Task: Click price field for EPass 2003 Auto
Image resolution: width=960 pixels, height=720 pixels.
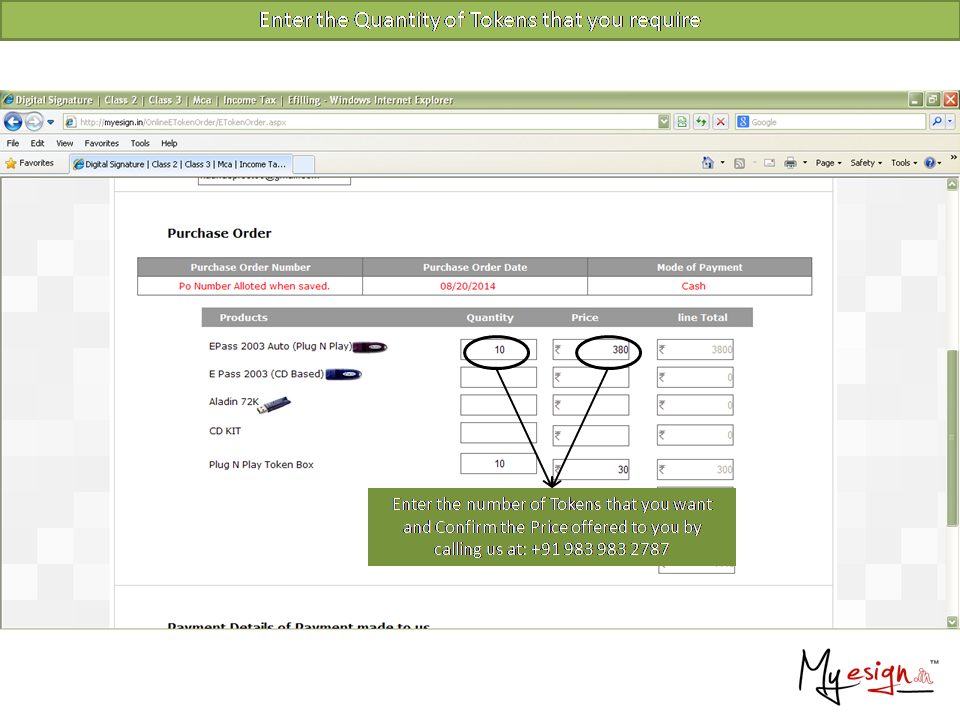Action: tap(592, 350)
